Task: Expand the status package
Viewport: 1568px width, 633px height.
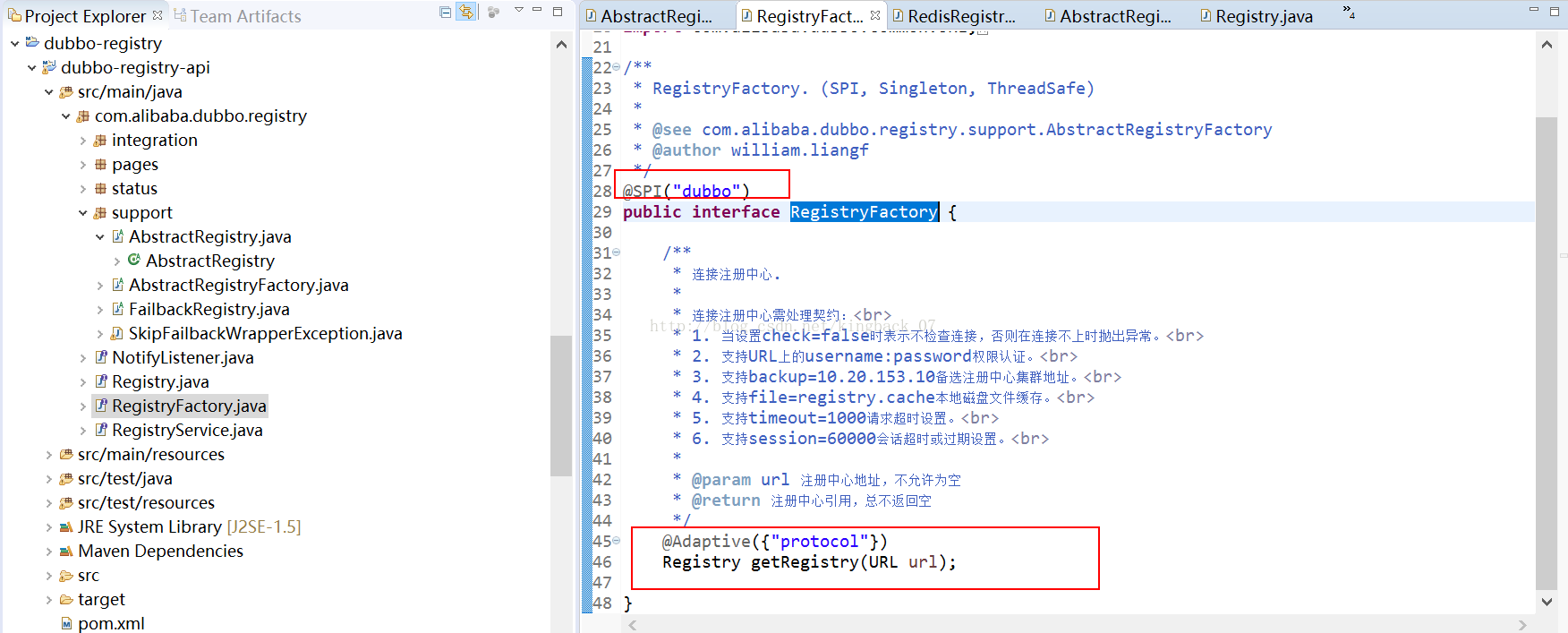Action: 82,189
